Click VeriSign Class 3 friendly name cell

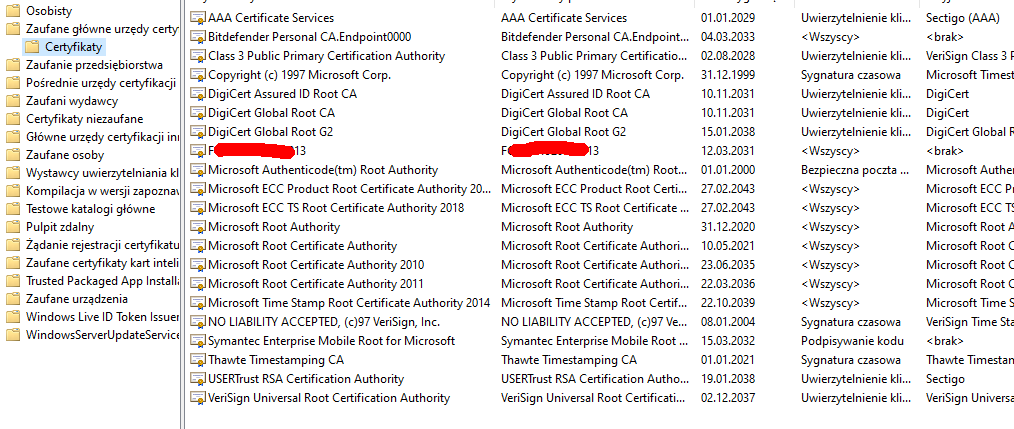click(x=969, y=56)
